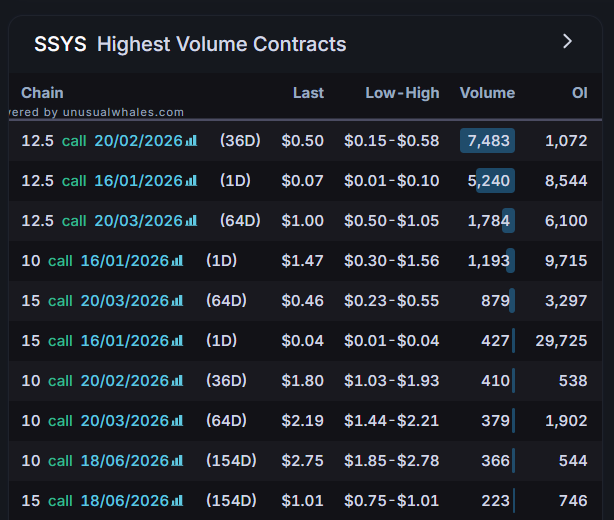Click the $0.07 last price
The image size is (614, 520).
tap(302, 181)
